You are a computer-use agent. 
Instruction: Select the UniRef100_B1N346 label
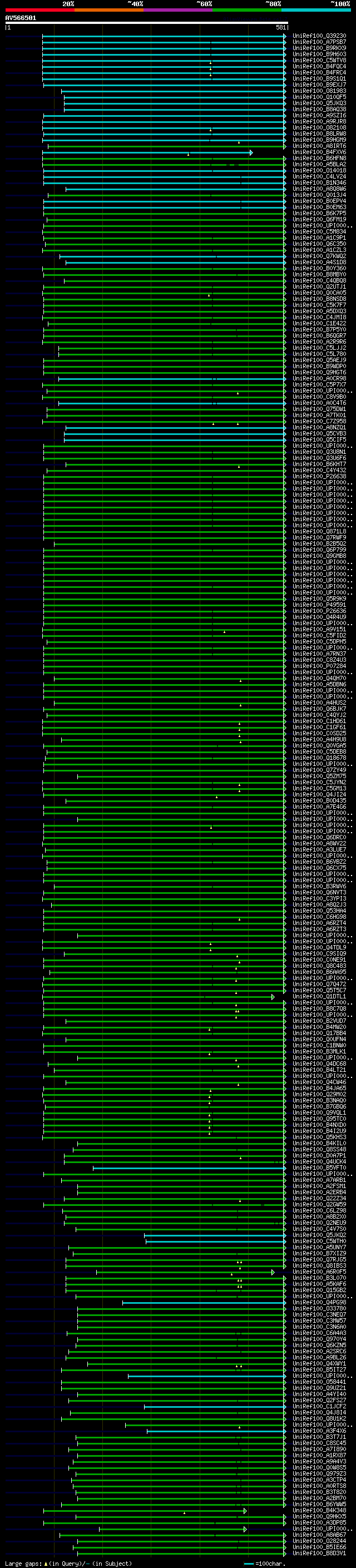coord(319,182)
